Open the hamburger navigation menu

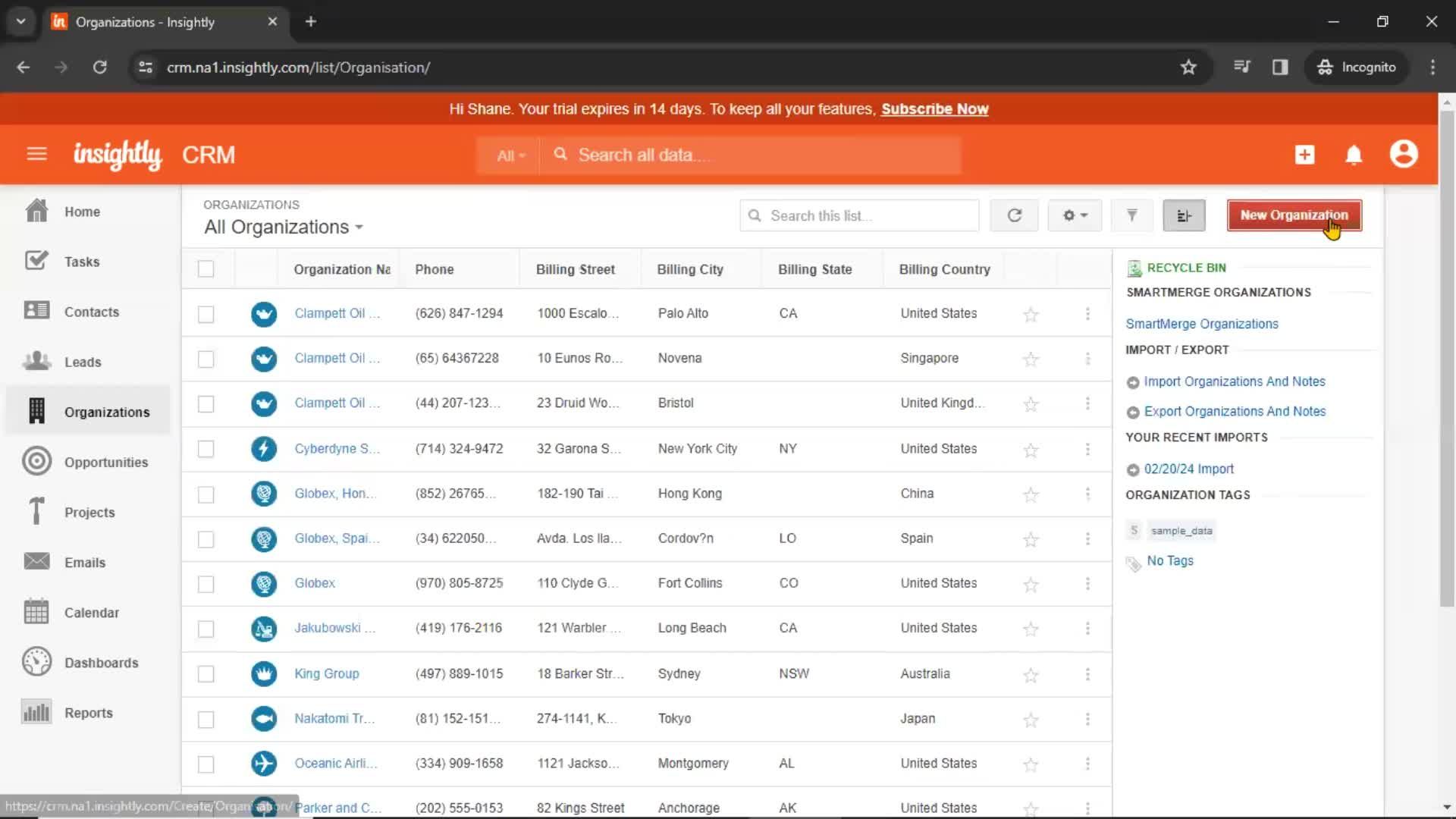[36, 155]
